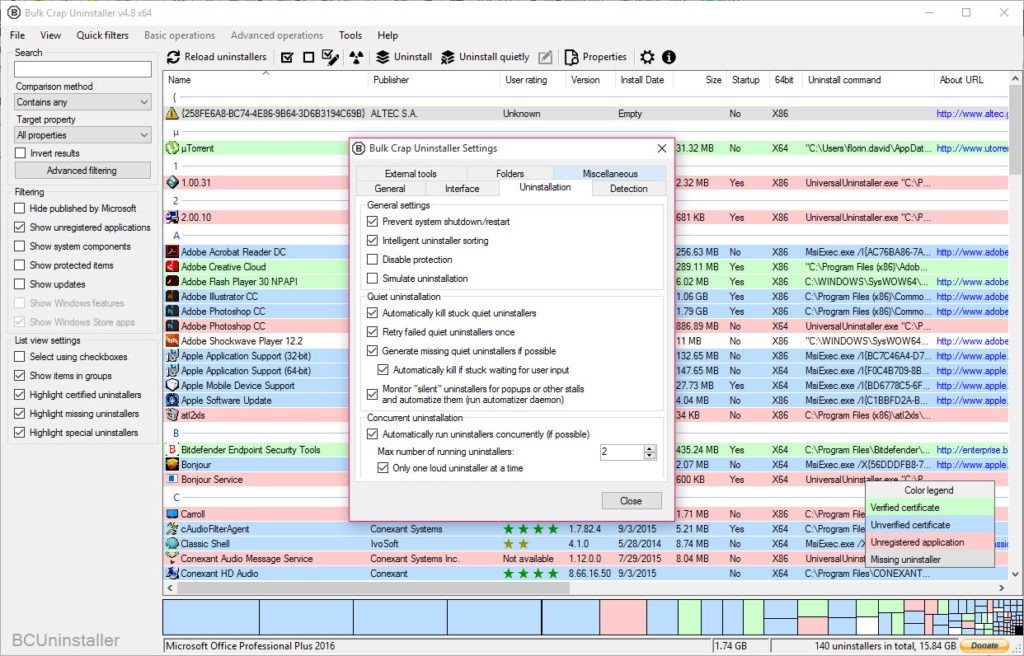Click the deselect-all empty box toolbar icon
Screen dimensions: 1024x656
309,57
